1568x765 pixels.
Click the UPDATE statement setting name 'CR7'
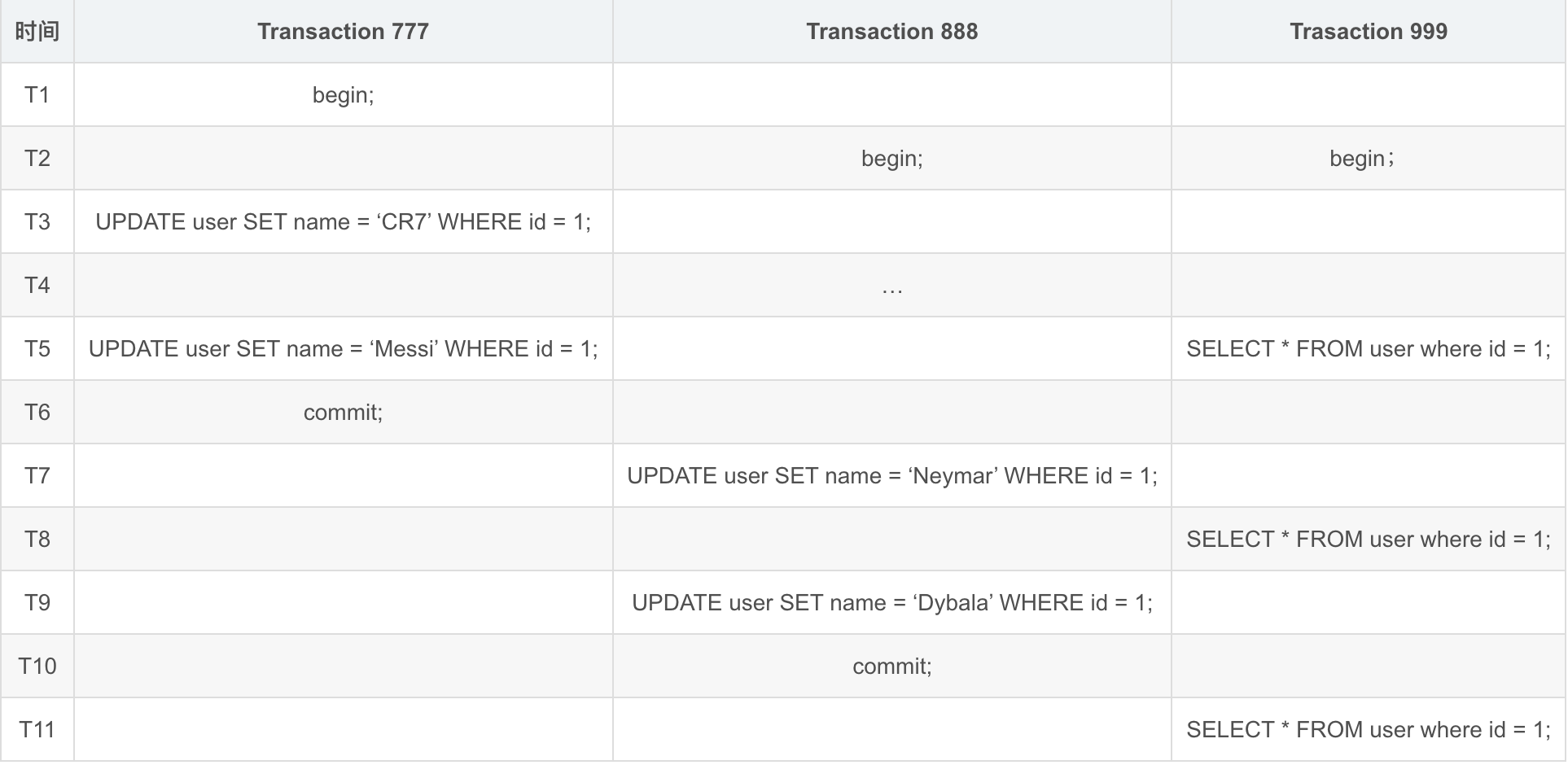[x=343, y=222]
